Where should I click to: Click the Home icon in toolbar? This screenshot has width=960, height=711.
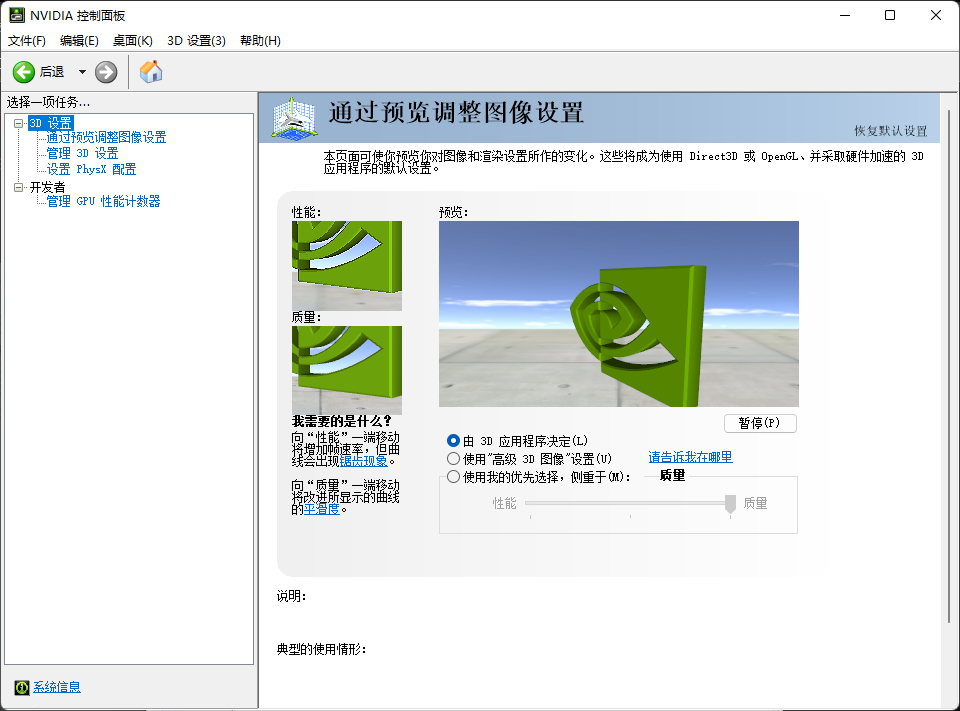[151, 72]
